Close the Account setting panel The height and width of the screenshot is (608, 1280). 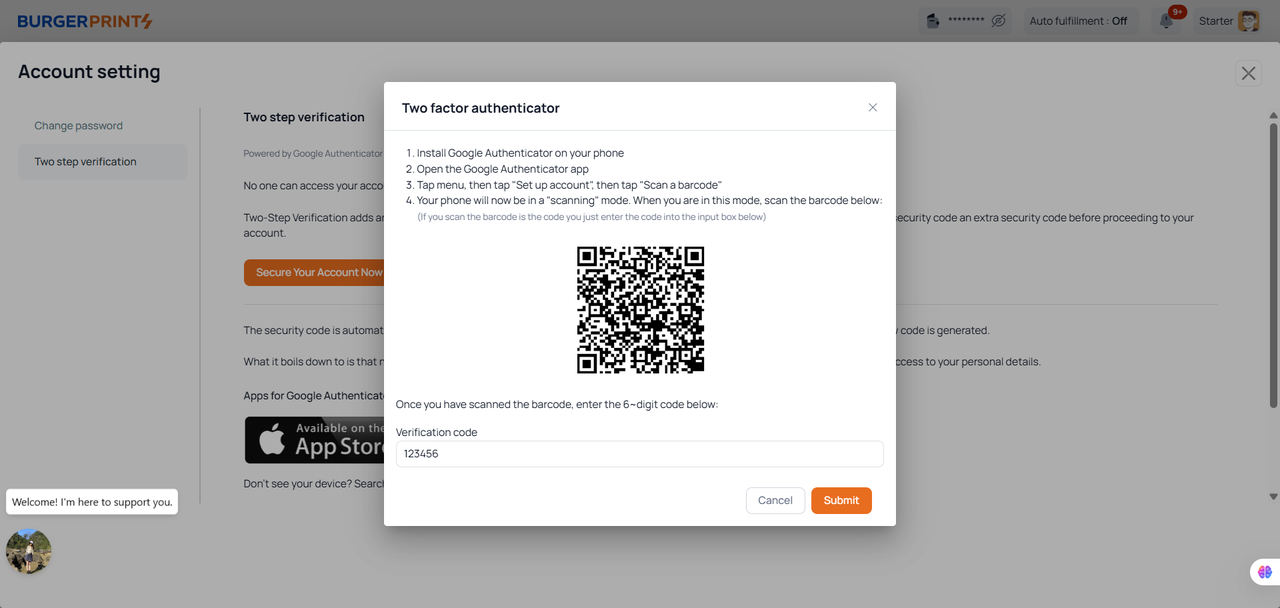pyautogui.click(x=1248, y=73)
